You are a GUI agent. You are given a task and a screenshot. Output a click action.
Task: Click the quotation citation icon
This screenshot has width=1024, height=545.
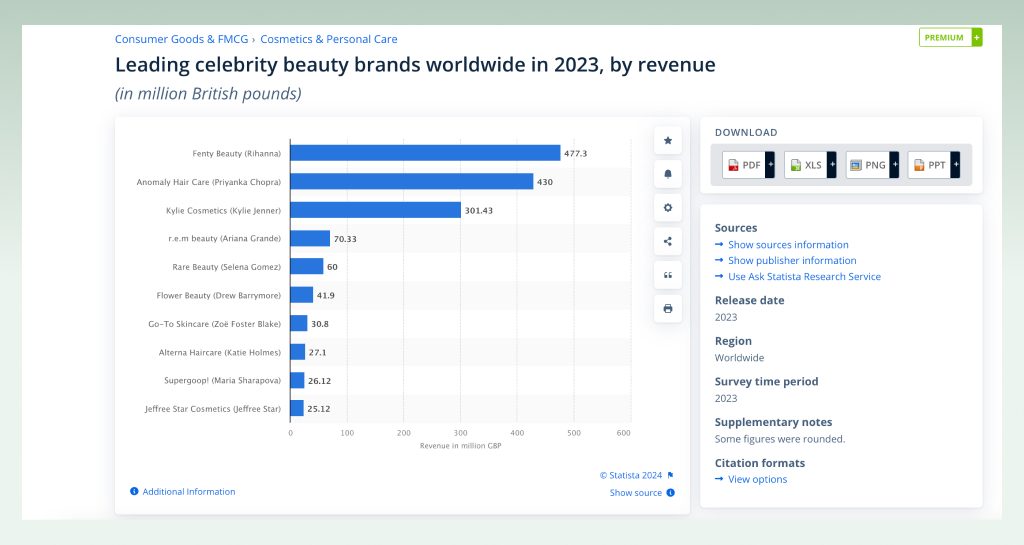coord(667,275)
